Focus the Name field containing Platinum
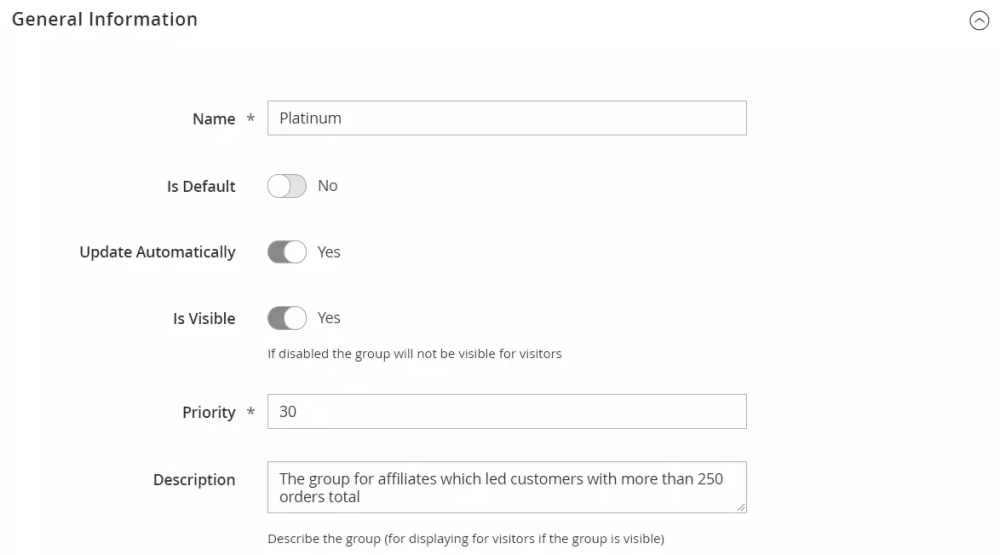 coord(506,118)
